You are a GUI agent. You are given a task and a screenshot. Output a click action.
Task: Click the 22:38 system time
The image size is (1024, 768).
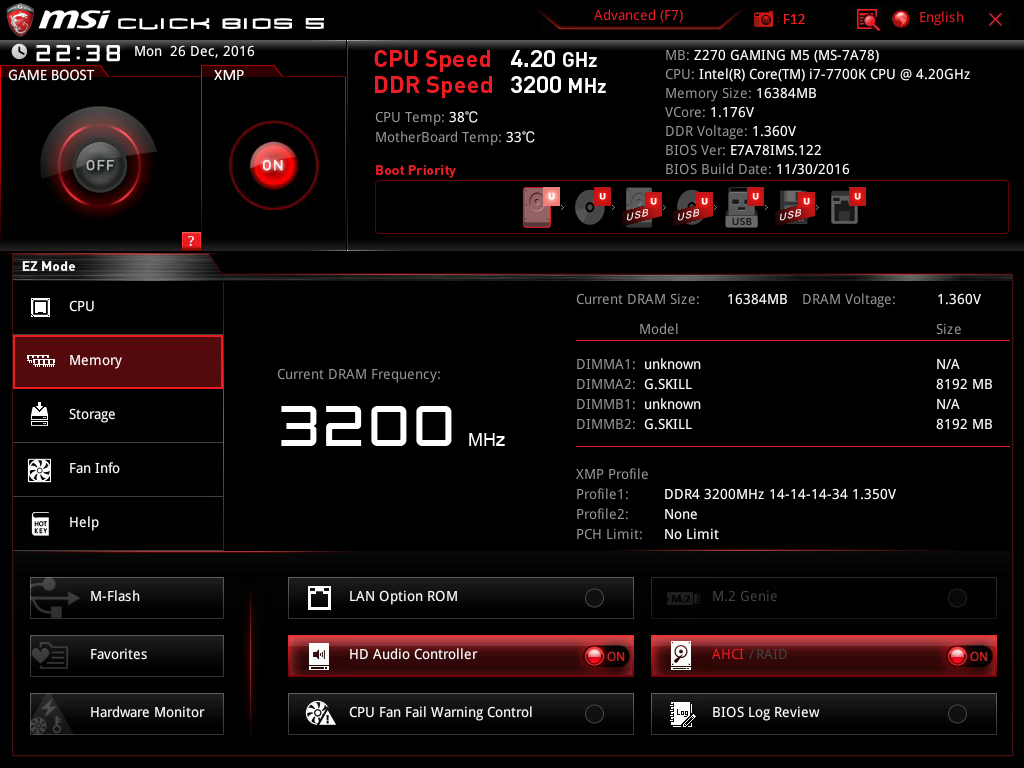78,52
